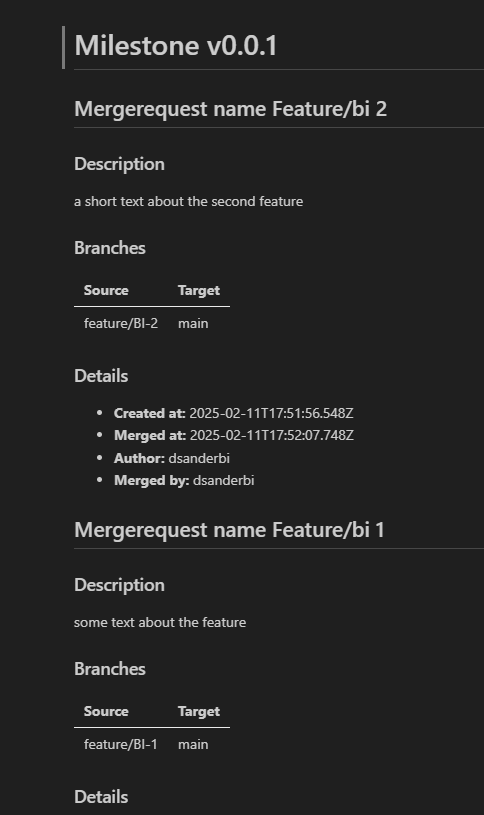Select the feature/BI-2 source branch cell
Screen dimensions: 484x815
click(x=121, y=323)
